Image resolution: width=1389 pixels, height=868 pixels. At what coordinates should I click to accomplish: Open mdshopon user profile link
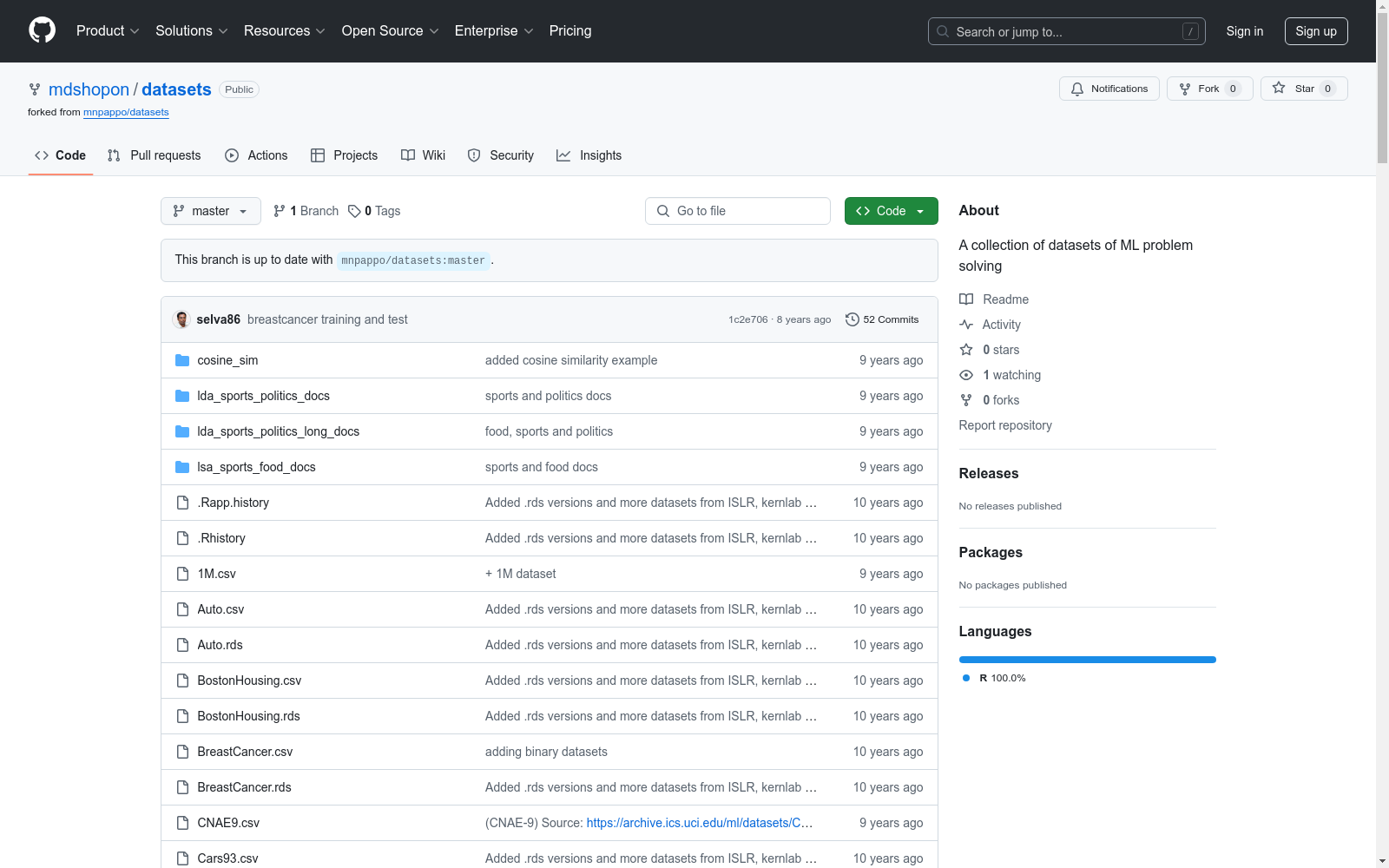(89, 89)
